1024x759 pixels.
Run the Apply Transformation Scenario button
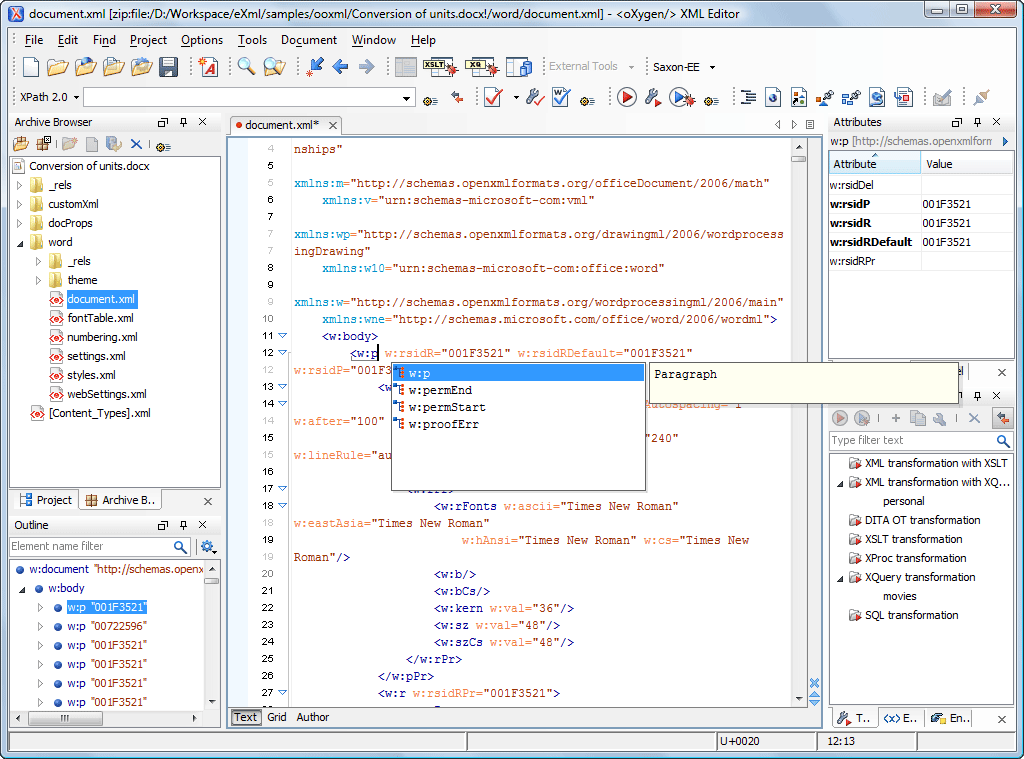pos(627,97)
